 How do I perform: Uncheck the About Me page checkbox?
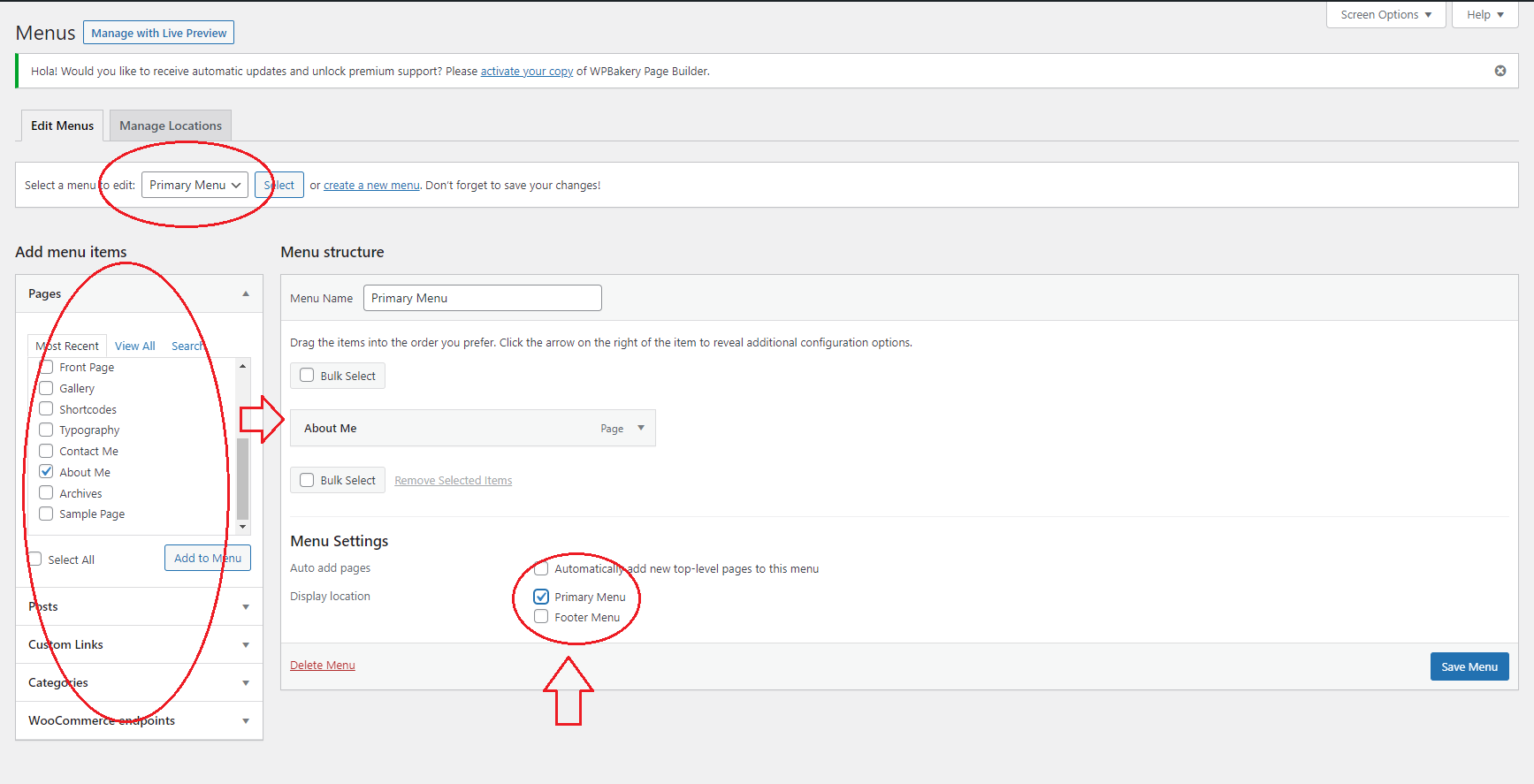pos(47,472)
